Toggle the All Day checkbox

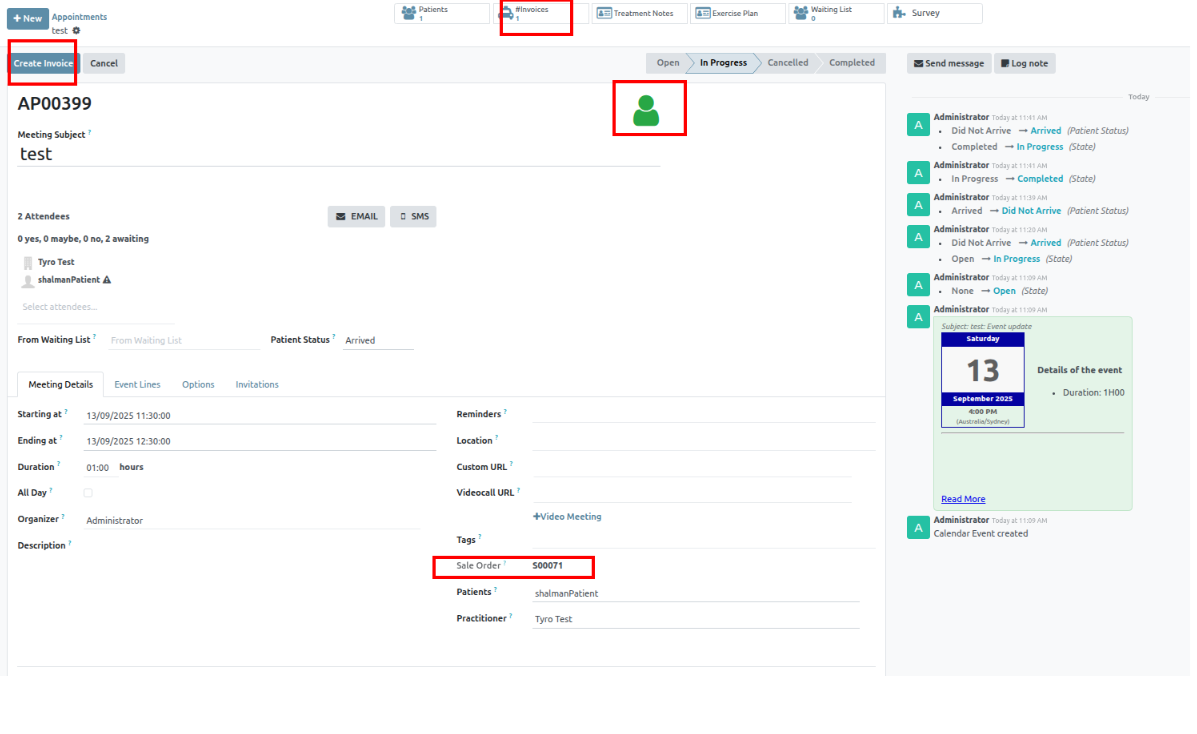coord(88,493)
